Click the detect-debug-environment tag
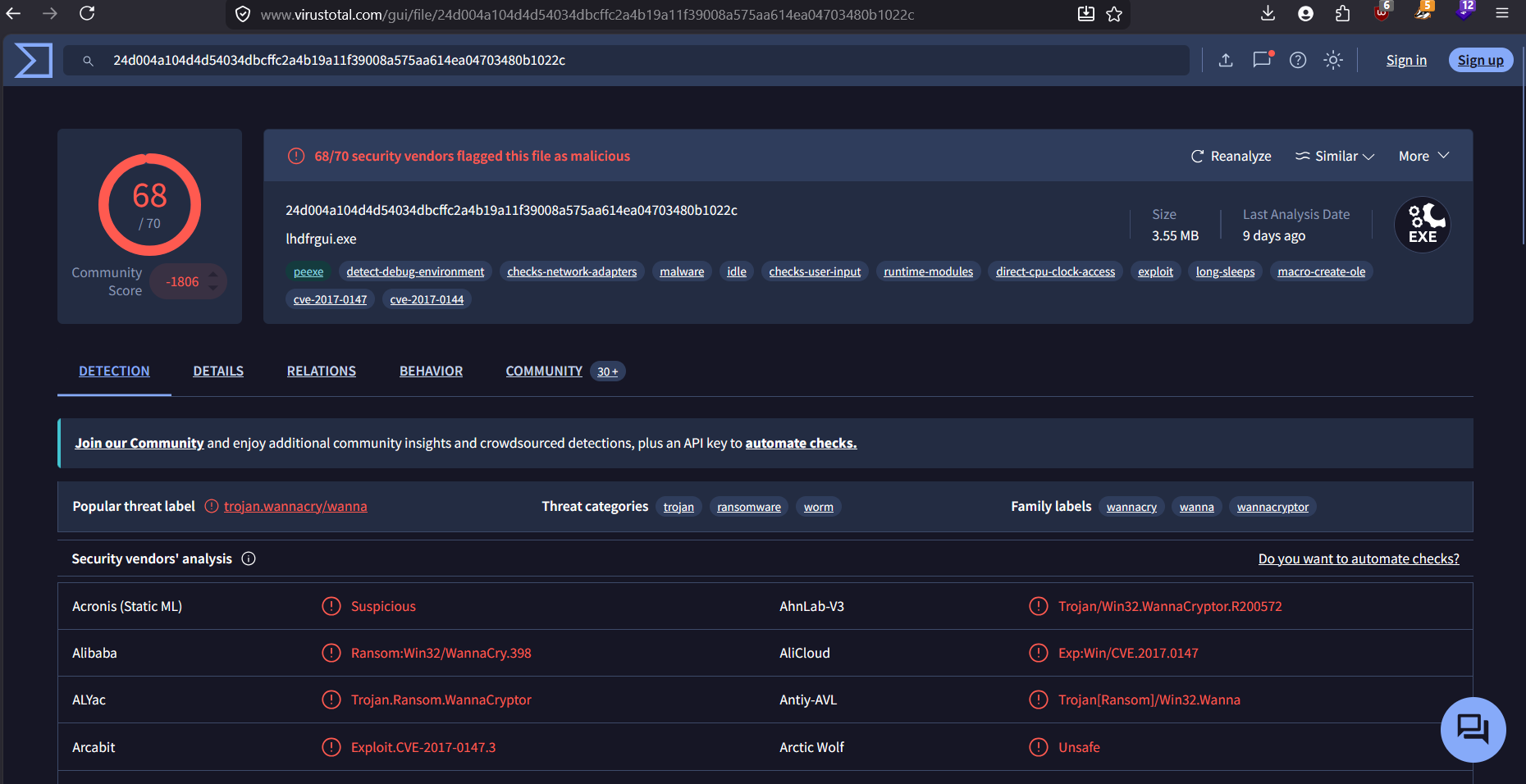The width and height of the screenshot is (1526, 784). 415,271
